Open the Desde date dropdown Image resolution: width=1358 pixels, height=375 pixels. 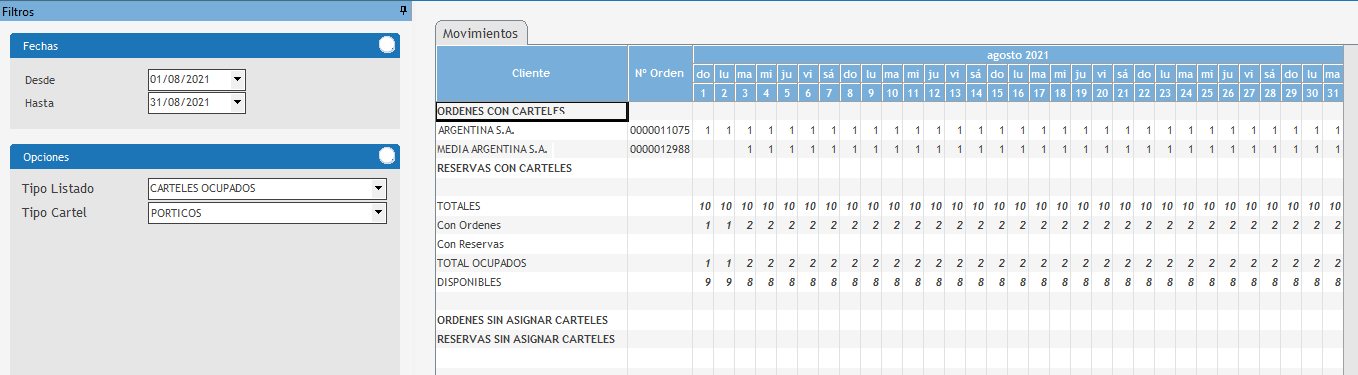[x=237, y=79]
